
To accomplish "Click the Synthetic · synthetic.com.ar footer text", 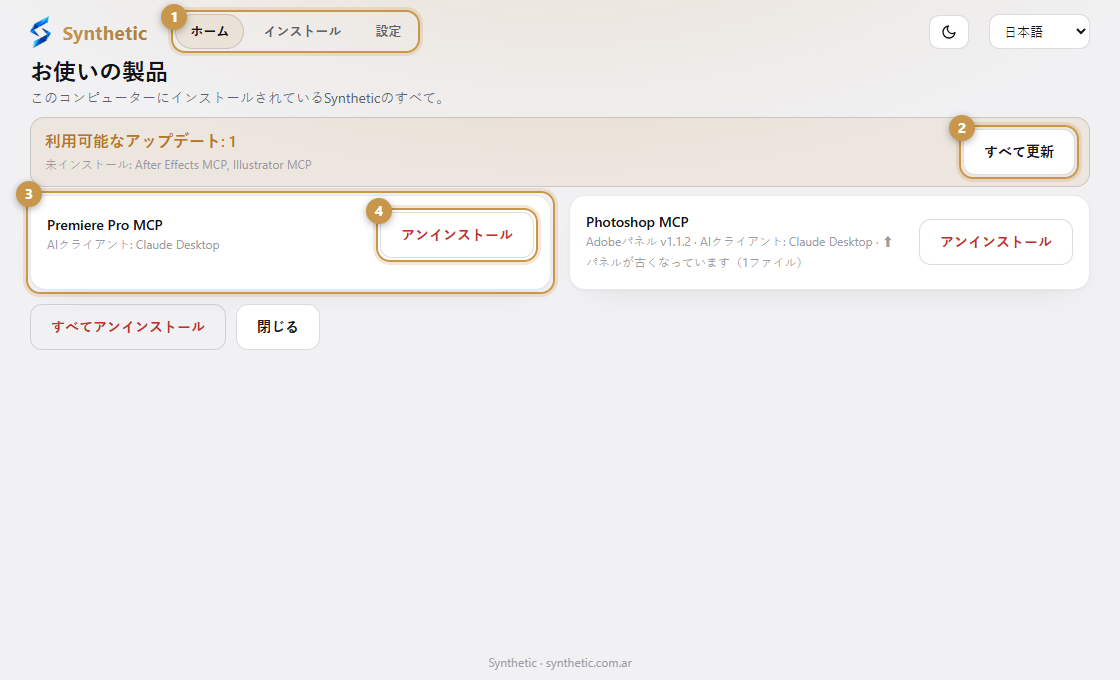I will pos(560,663).
